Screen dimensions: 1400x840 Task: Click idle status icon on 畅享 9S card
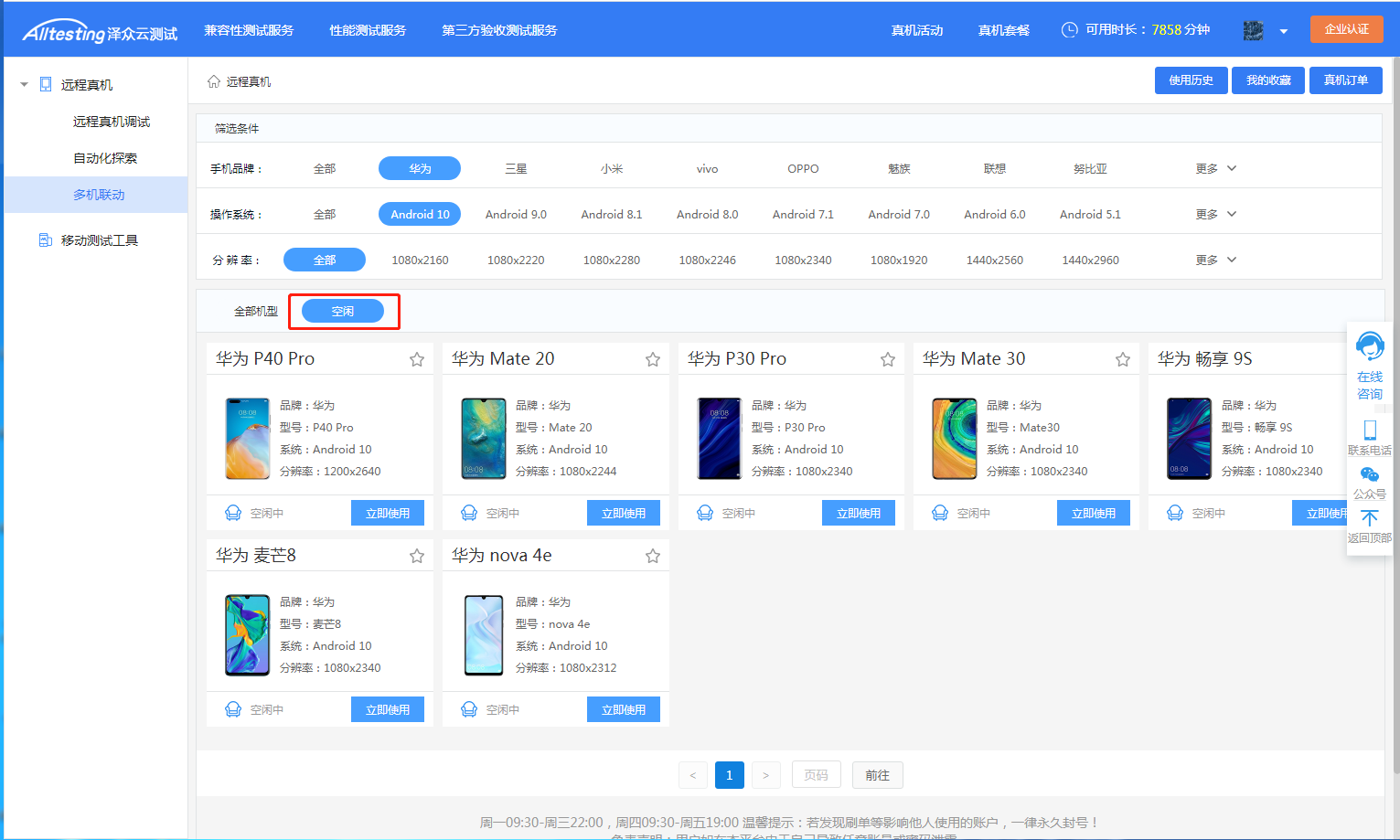pos(1175,513)
